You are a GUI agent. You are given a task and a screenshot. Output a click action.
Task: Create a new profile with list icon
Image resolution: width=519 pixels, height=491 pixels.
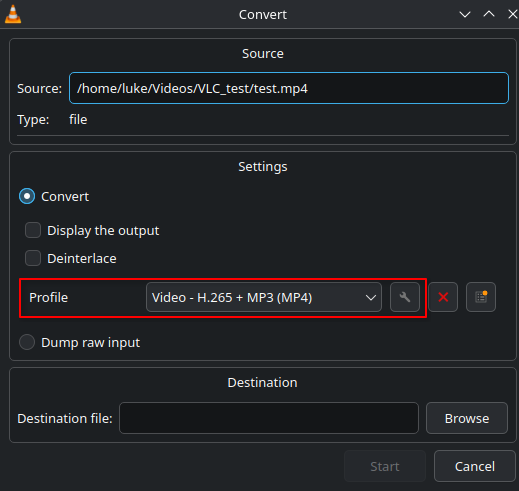[481, 297]
